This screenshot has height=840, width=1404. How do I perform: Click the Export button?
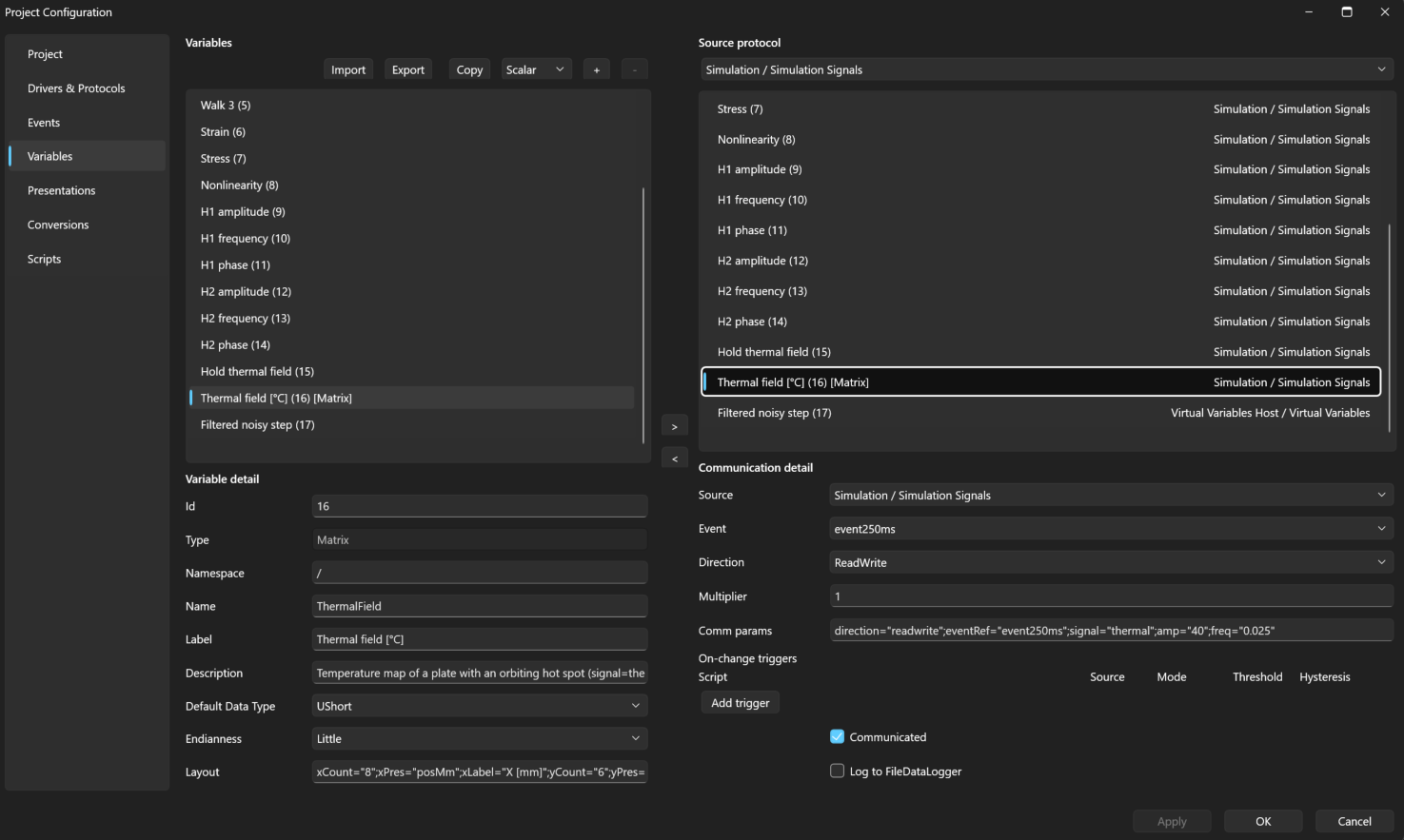[408, 69]
